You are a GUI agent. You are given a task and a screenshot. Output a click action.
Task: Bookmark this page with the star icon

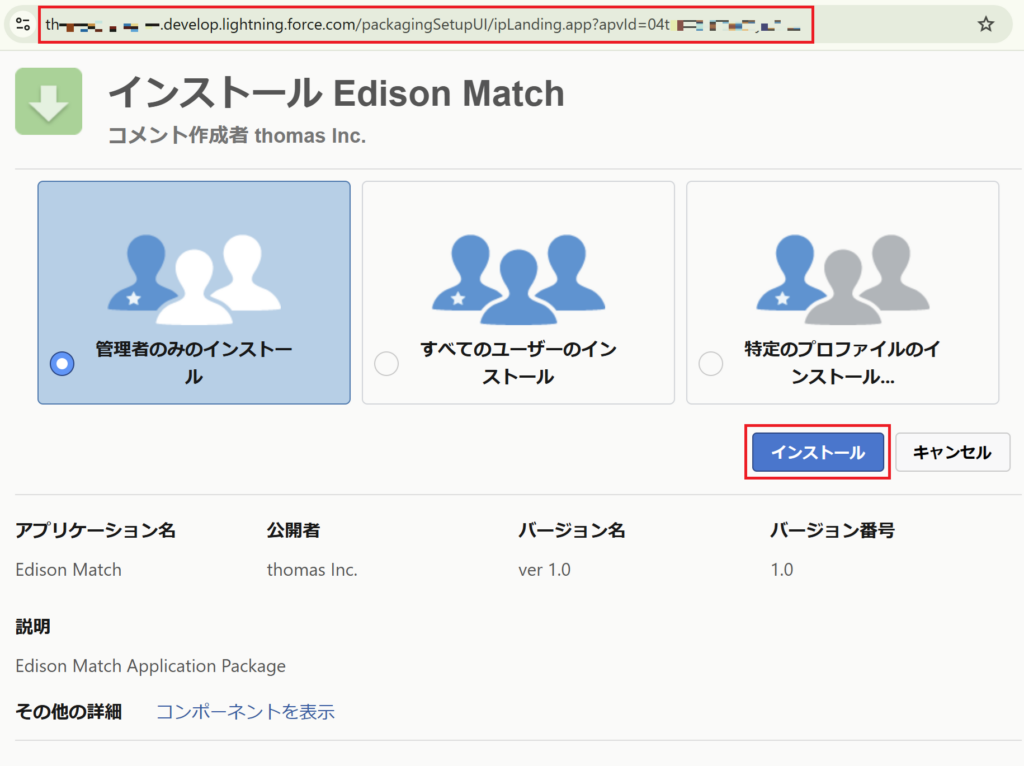coord(986,24)
